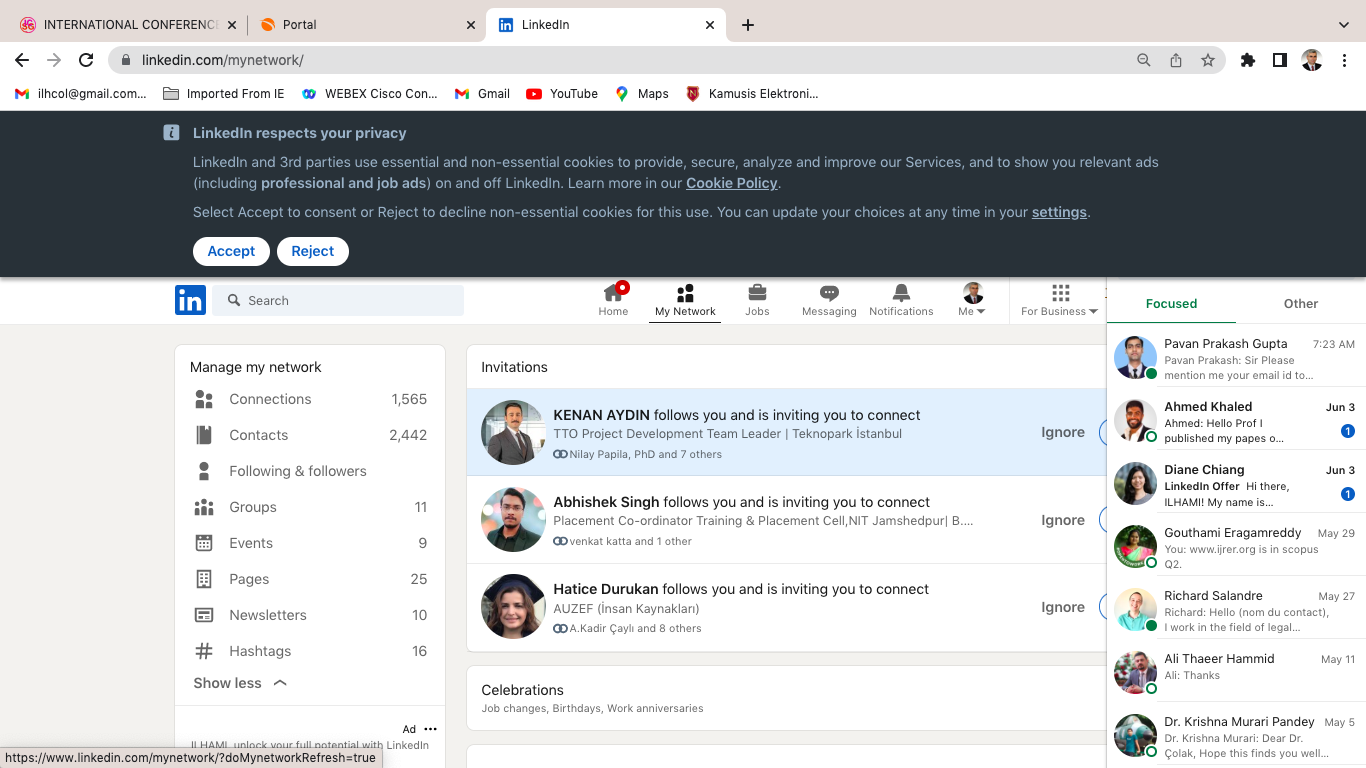The width and height of the screenshot is (1366, 768).
Task: Open conversation with Ali Thaeer Hammid
Action: click(1237, 674)
